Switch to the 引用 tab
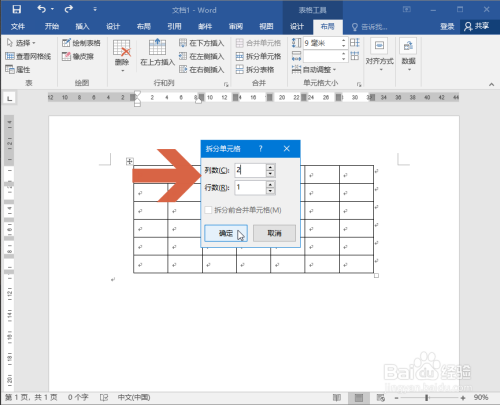This screenshot has width=500, height=405. (x=174, y=27)
